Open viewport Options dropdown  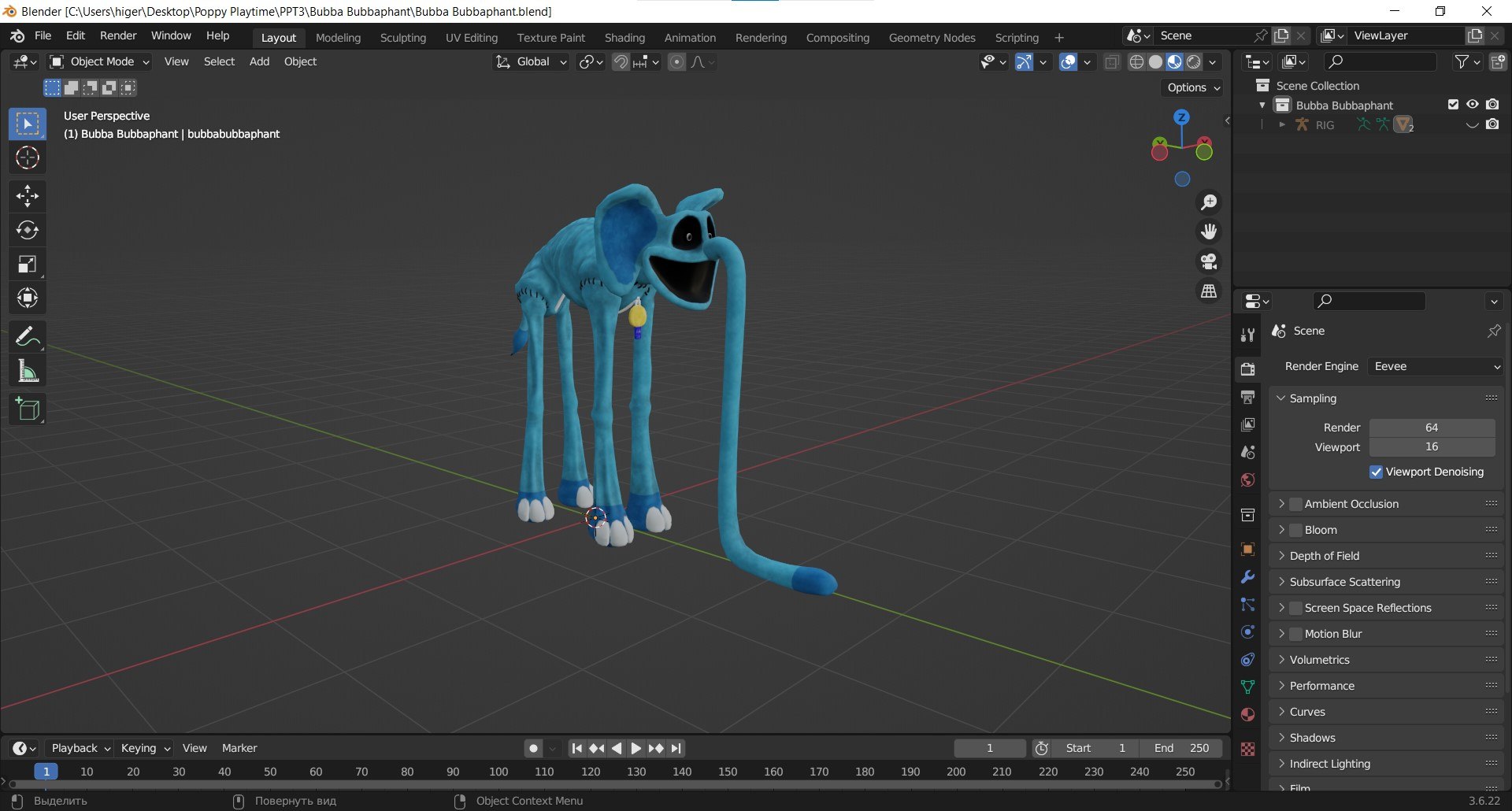tap(1192, 87)
